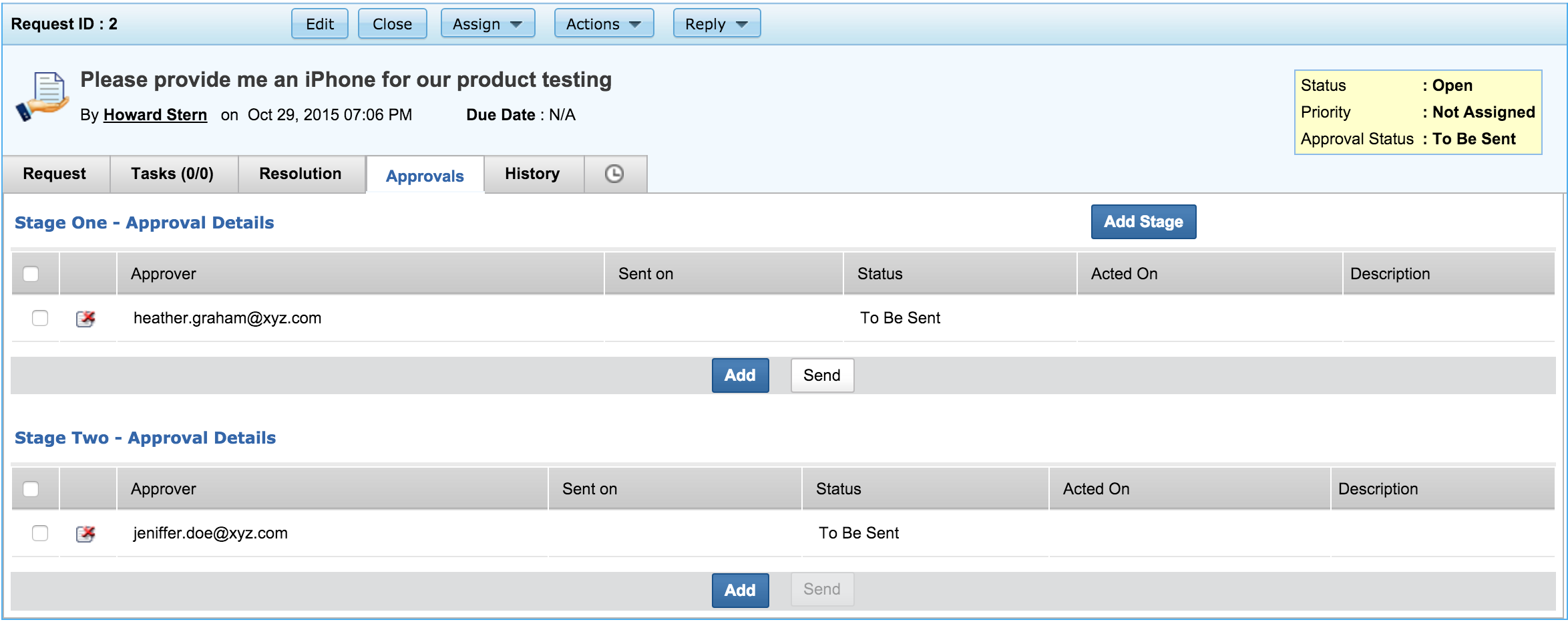The height and width of the screenshot is (624, 1568).
Task: Switch to the History tab
Action: click(x=532, y=174)
